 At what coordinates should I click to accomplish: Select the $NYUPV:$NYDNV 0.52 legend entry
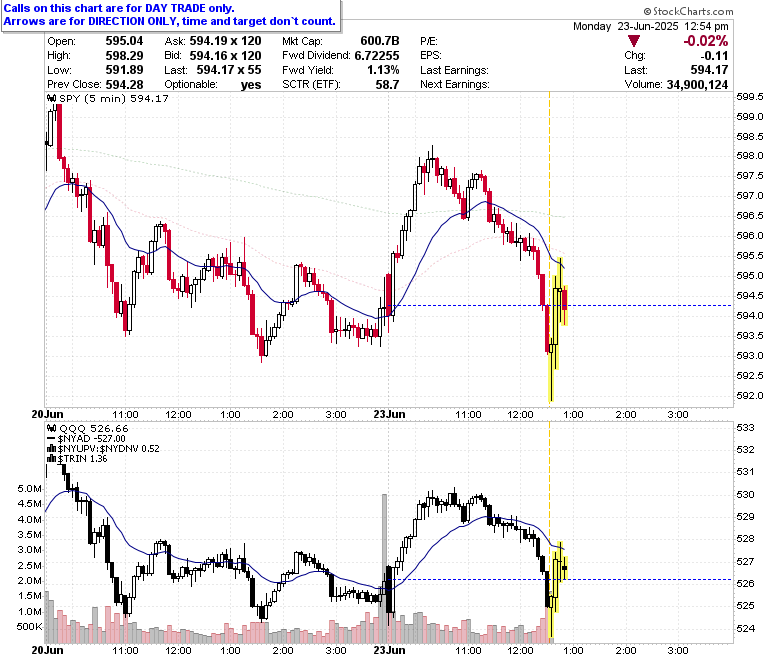tap(108, 449)
